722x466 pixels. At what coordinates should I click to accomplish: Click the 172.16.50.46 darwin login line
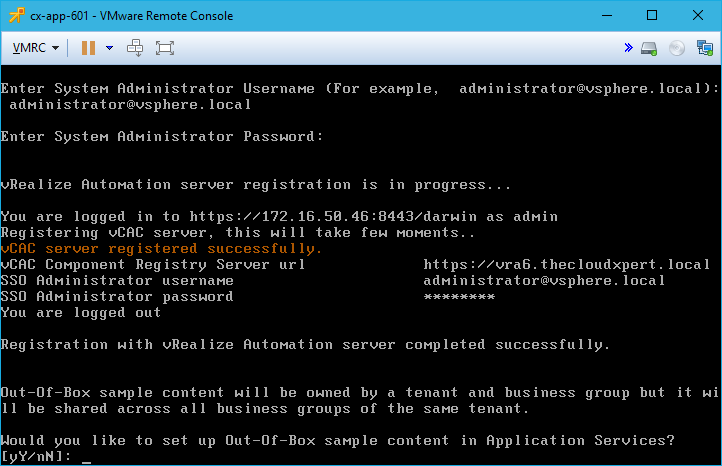[x=279, y=216]
